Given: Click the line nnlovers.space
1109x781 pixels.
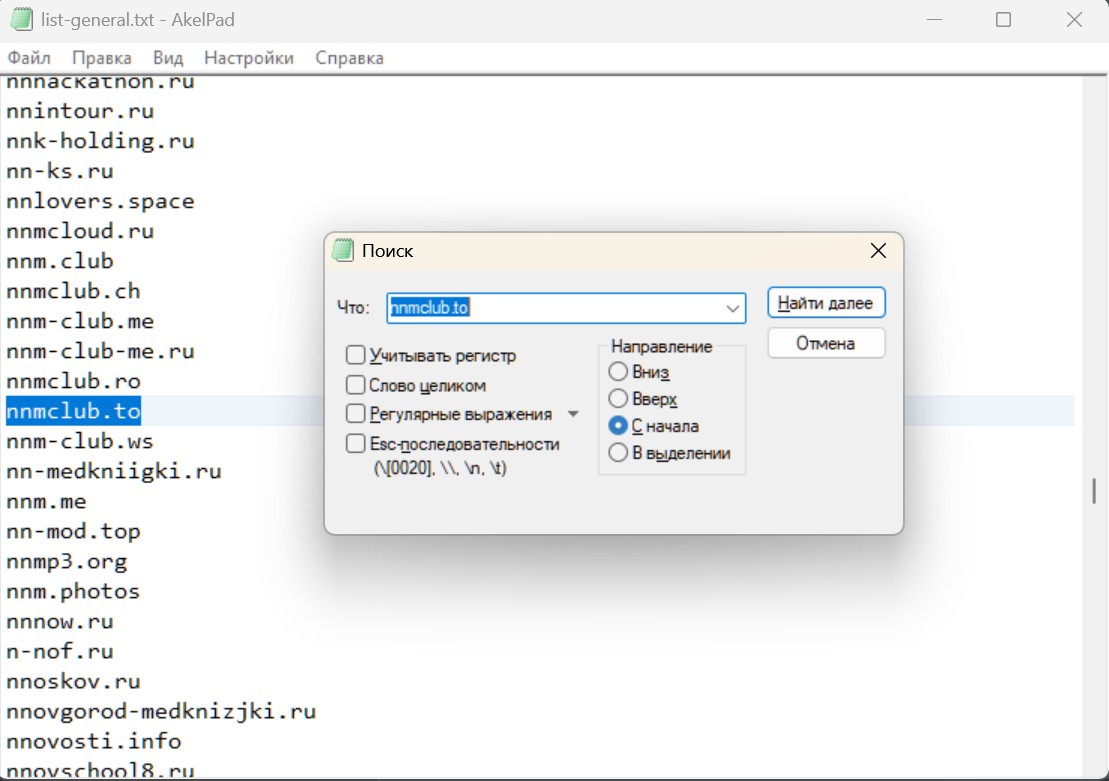Looking at the screenshot, I should click(100, 201).
